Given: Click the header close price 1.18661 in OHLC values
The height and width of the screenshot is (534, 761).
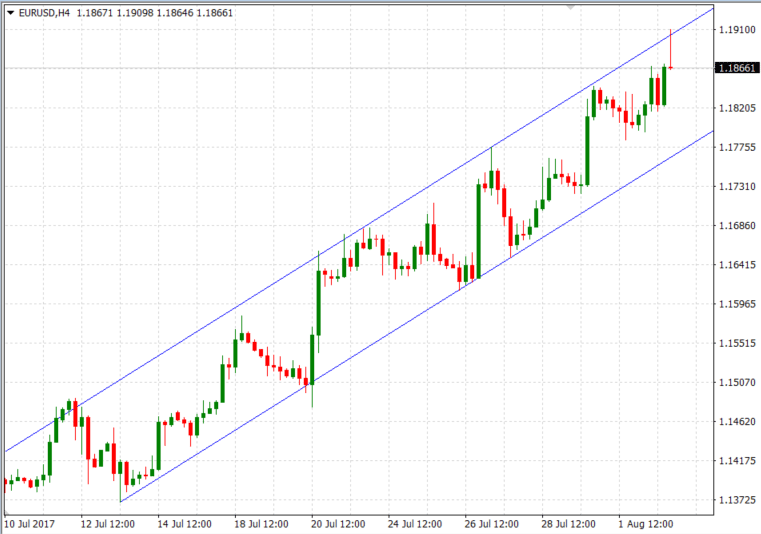Looking at the screenshot, I should pos(215,13).
